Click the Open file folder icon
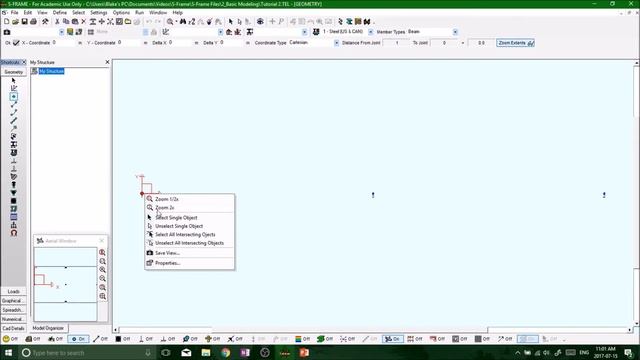 (x=16, y=22)
